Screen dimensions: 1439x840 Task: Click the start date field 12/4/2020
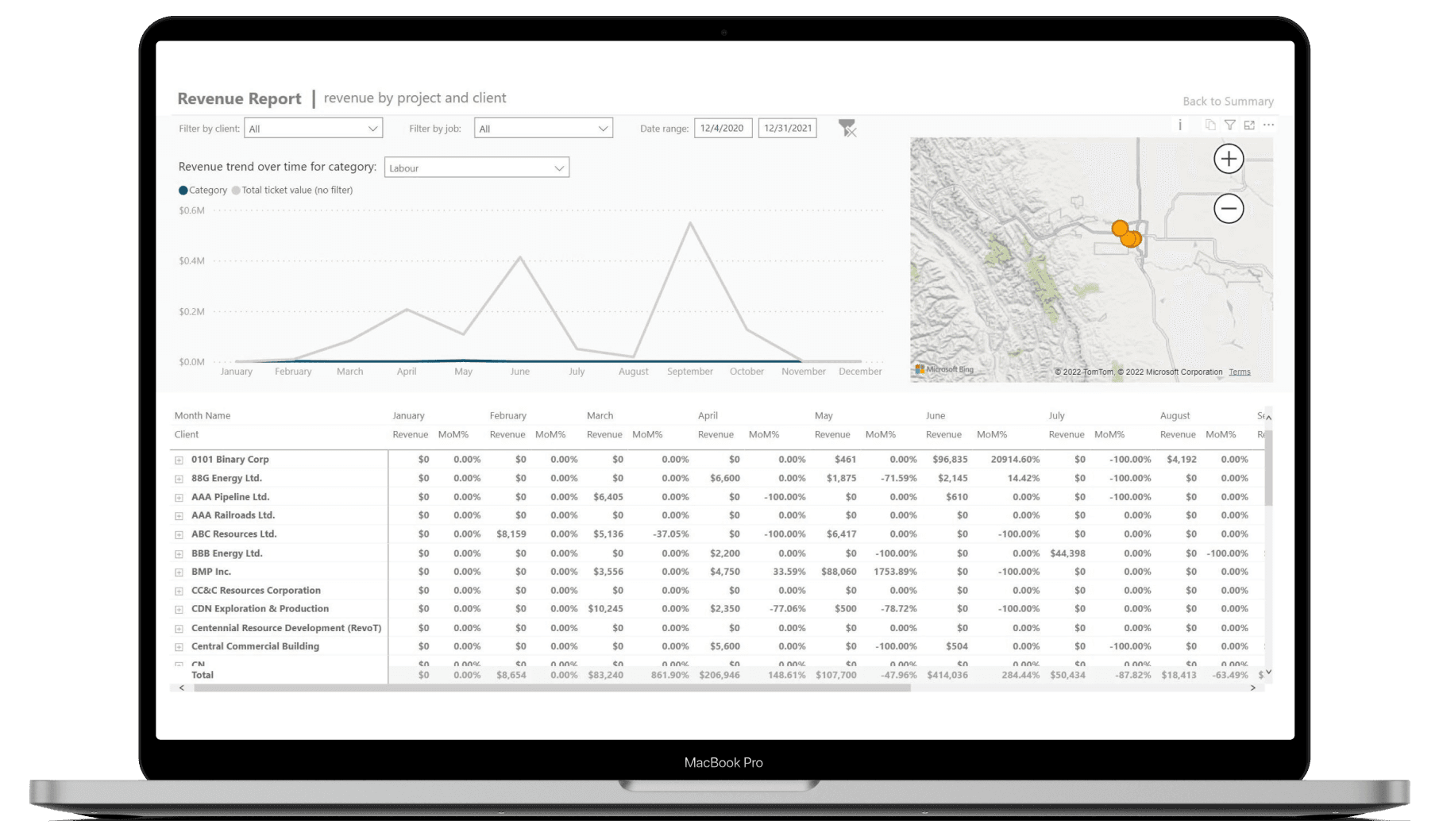point(722,129)
